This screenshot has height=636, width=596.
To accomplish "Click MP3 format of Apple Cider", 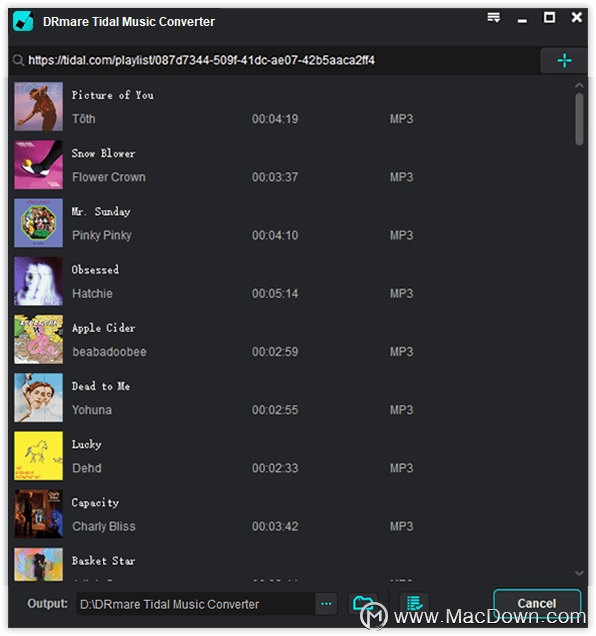I will (x=401, y=352).
